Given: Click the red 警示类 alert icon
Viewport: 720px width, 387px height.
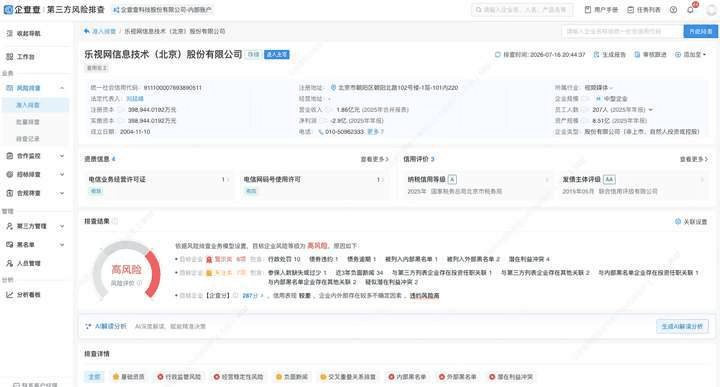Looking at the screenshot, I should [209, 259].
